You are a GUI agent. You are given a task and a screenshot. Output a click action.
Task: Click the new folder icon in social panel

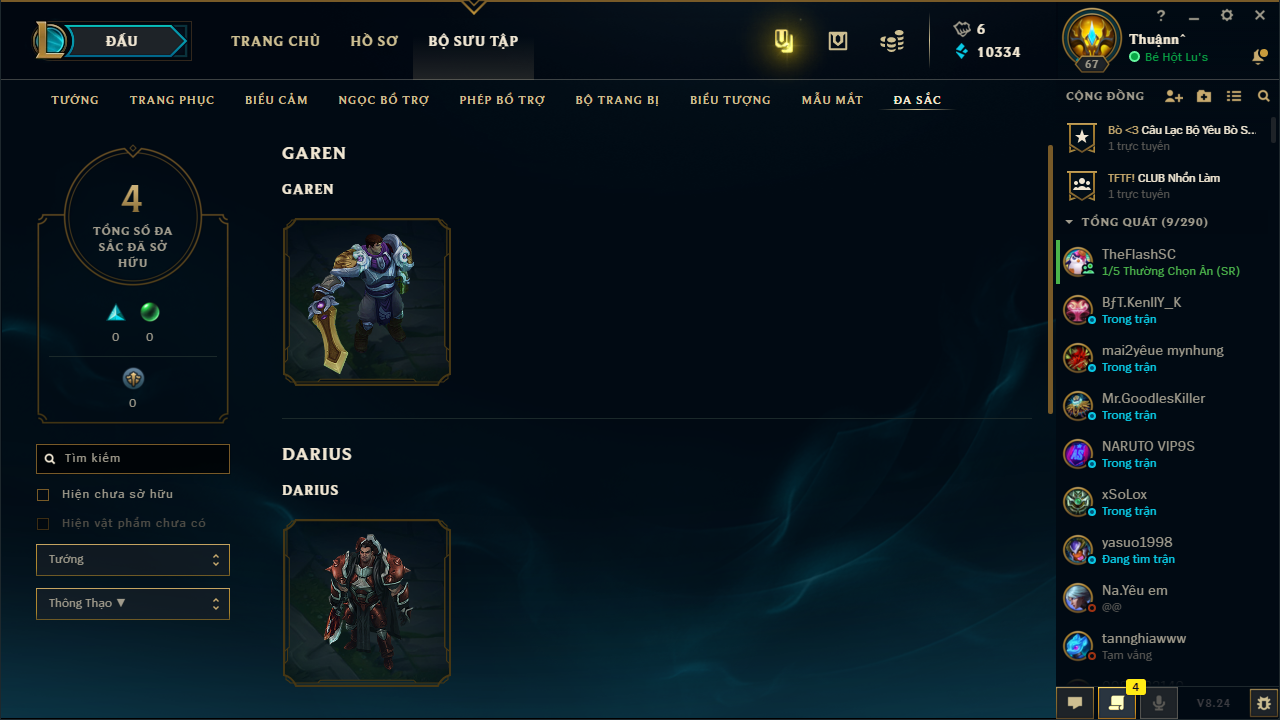coord(1204,96)
